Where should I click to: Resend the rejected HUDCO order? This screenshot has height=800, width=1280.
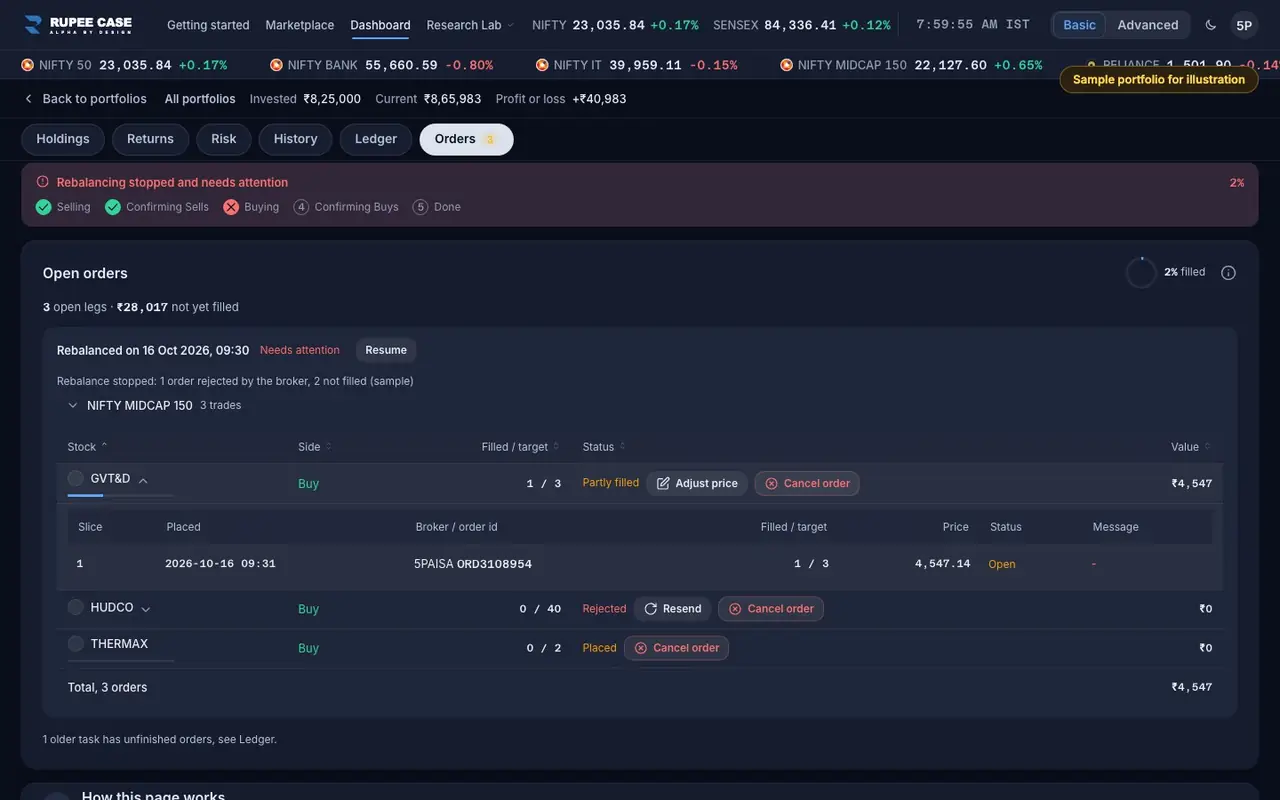[673, 609]
